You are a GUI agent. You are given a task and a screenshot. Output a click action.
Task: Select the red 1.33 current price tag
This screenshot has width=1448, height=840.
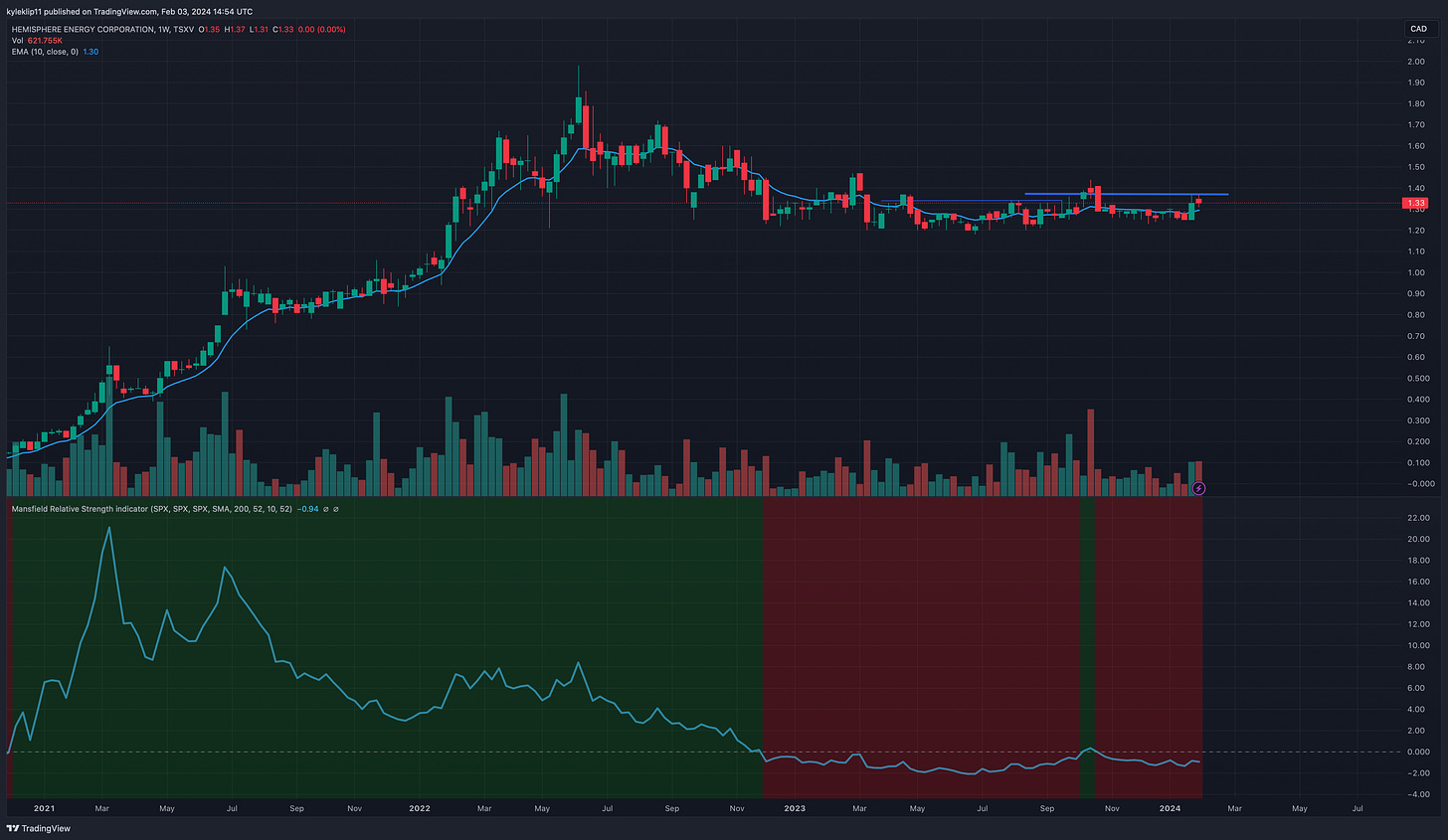(x=1415, y=203)
